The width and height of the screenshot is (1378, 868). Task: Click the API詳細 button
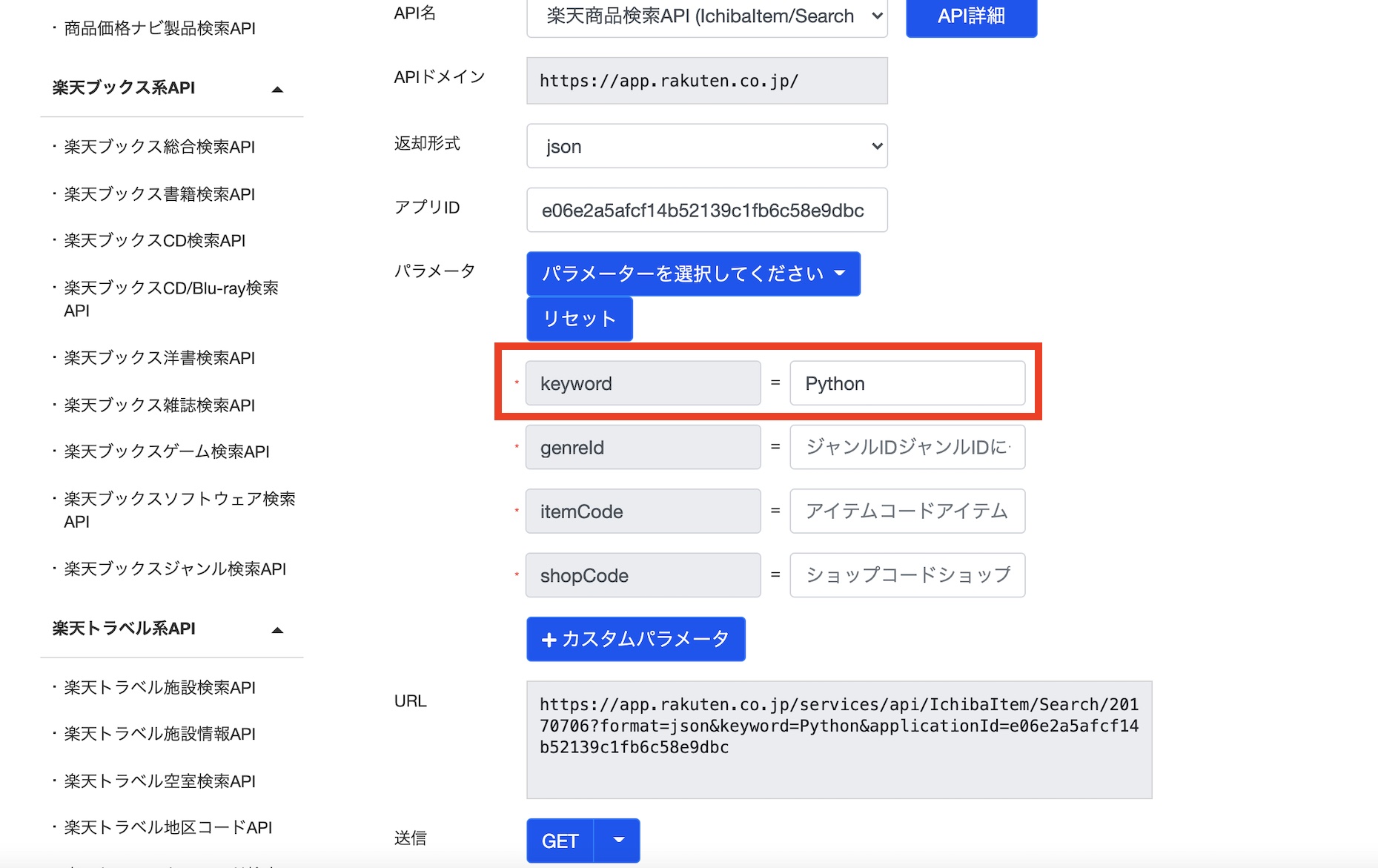pyautogui.click(x=971, y=16)
